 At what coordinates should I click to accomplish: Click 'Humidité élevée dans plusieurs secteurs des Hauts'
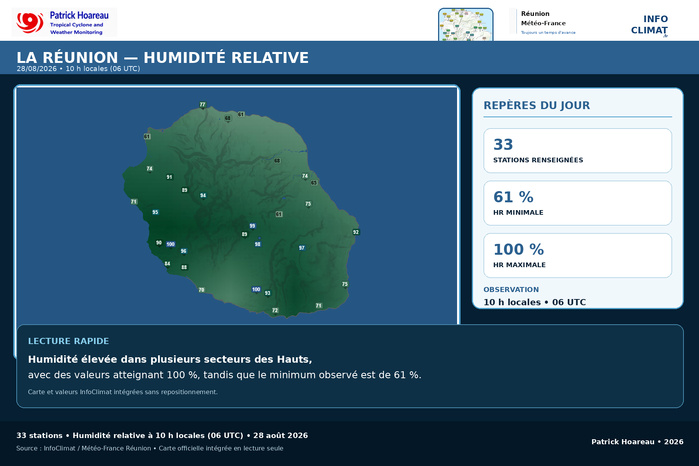(170, 359)
